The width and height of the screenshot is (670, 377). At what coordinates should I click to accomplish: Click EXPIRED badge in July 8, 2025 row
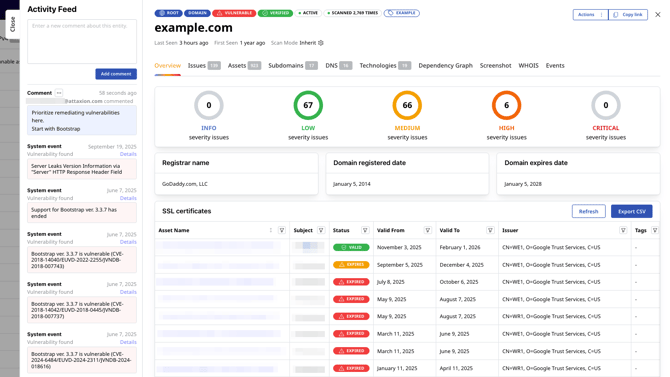pos(351,282)
